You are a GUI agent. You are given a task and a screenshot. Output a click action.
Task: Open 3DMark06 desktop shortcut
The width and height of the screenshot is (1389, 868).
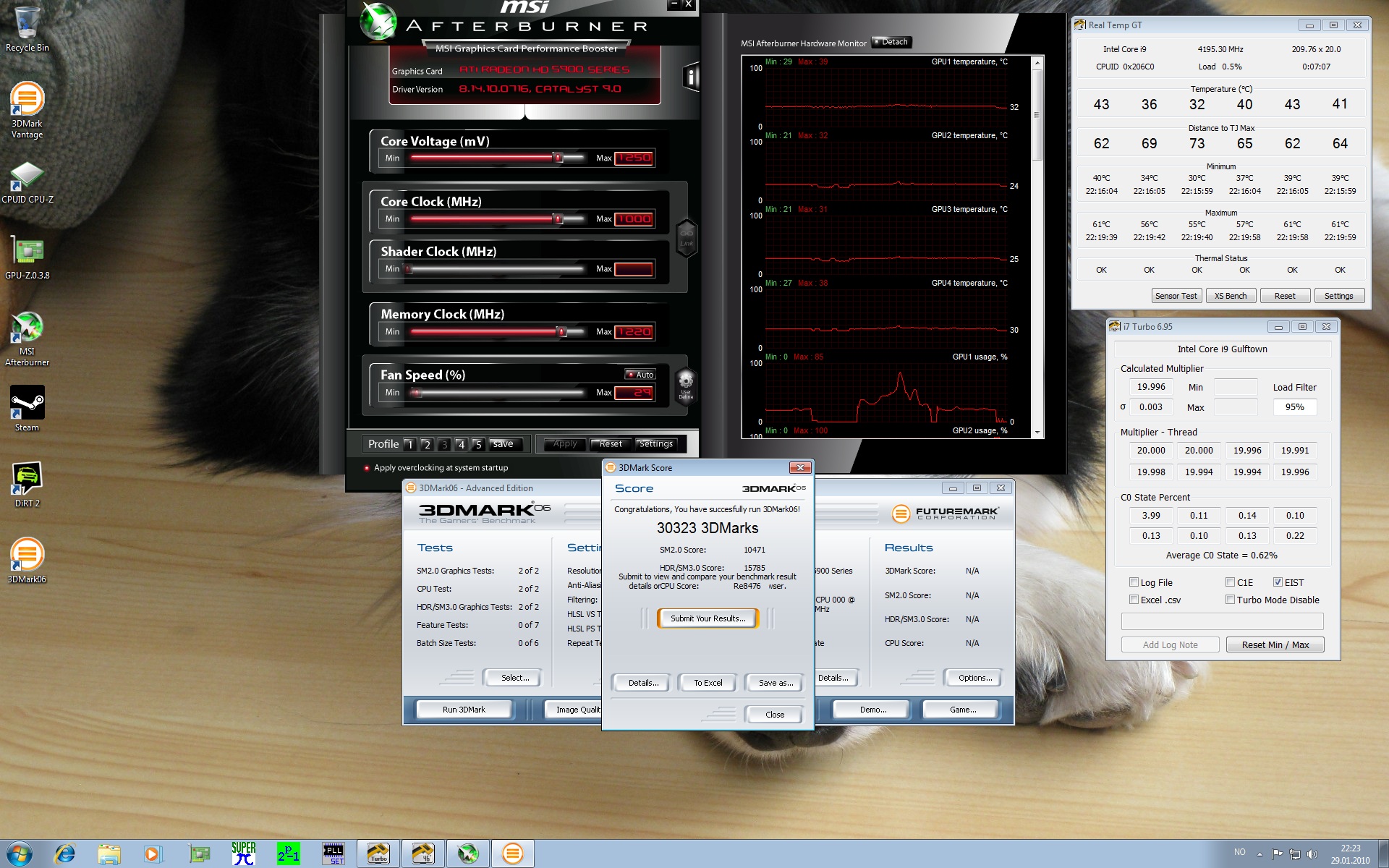point(27,560)
